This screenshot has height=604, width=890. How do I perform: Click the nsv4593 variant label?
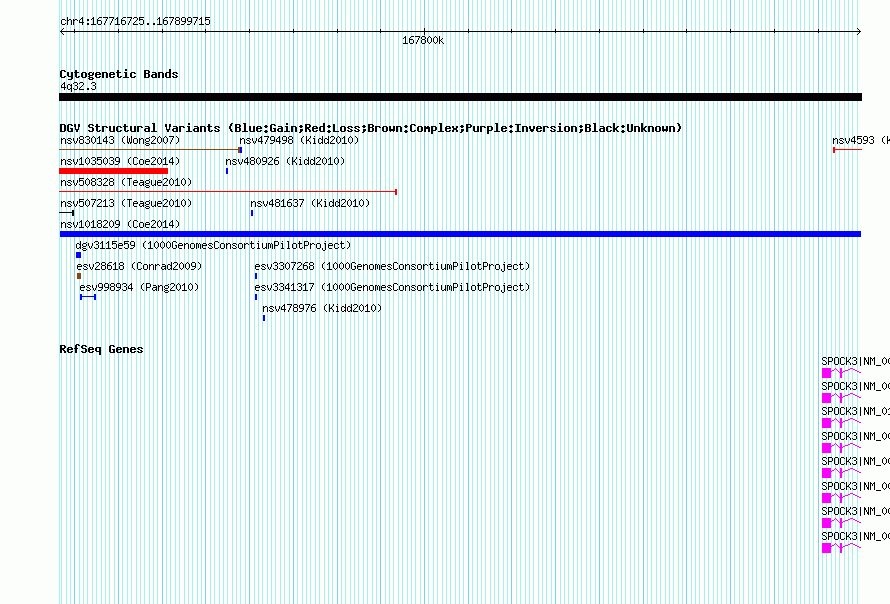(860, 140)
